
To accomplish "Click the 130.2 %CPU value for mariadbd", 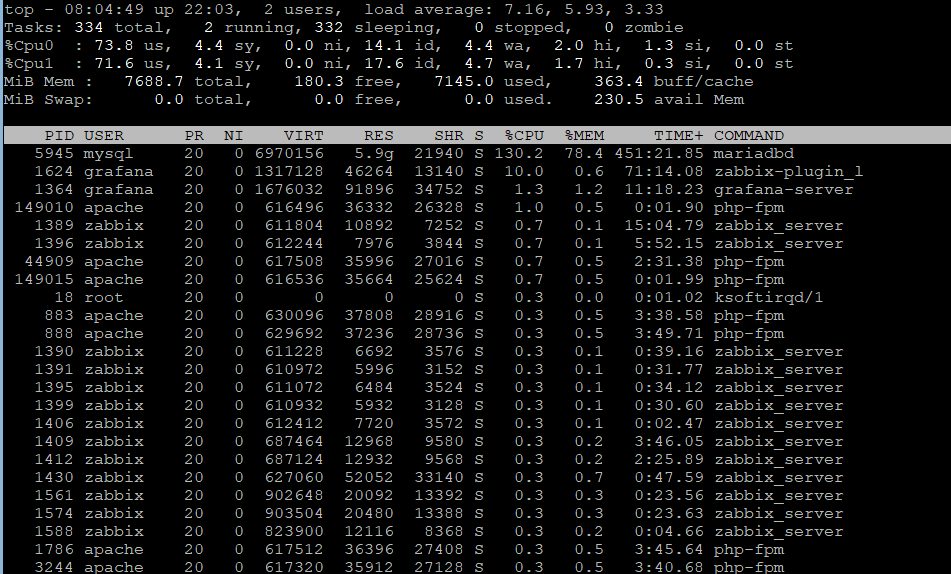I will pos(519,154).
